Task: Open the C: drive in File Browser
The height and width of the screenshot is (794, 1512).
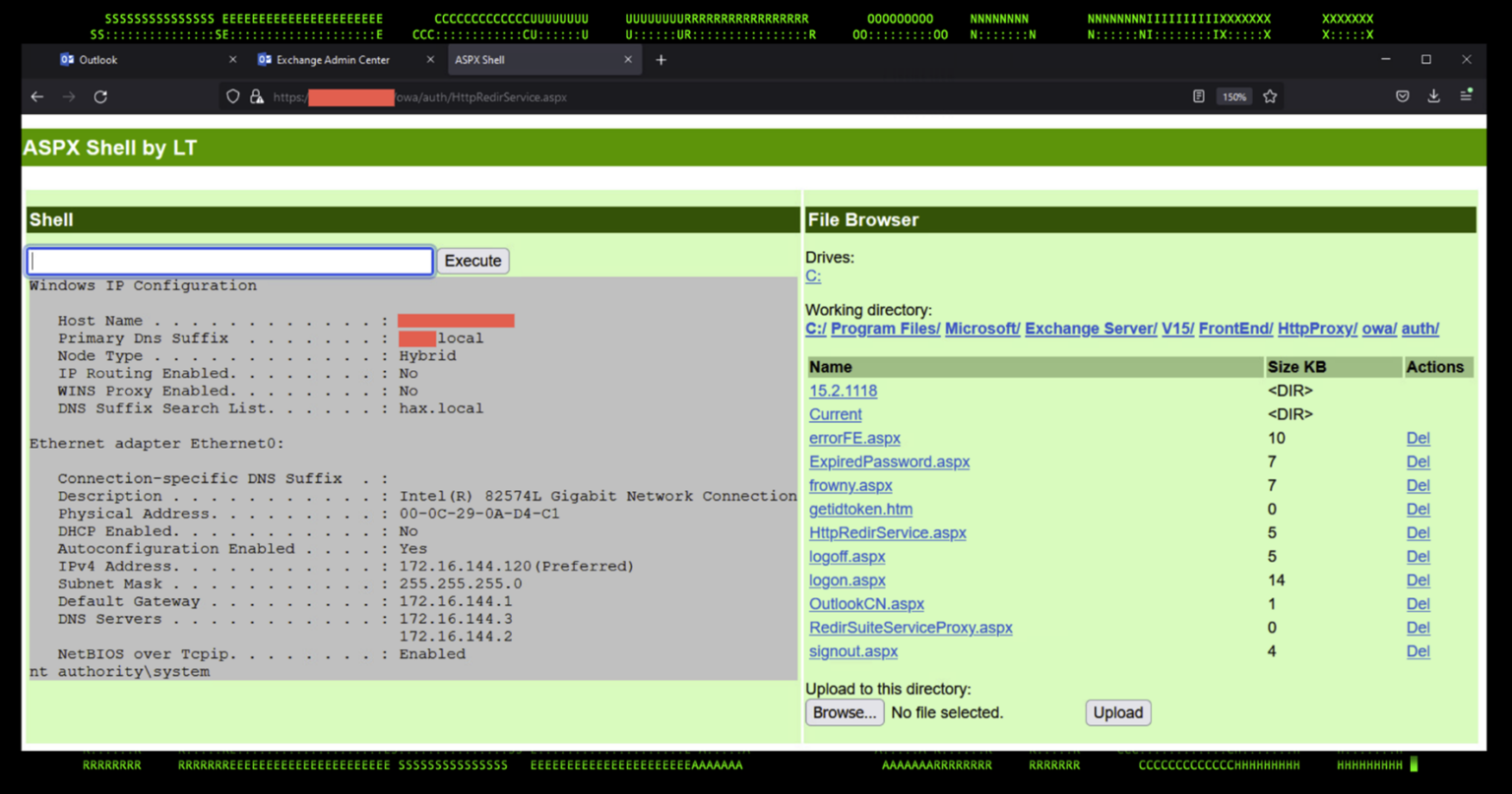Action: point(812,276)
